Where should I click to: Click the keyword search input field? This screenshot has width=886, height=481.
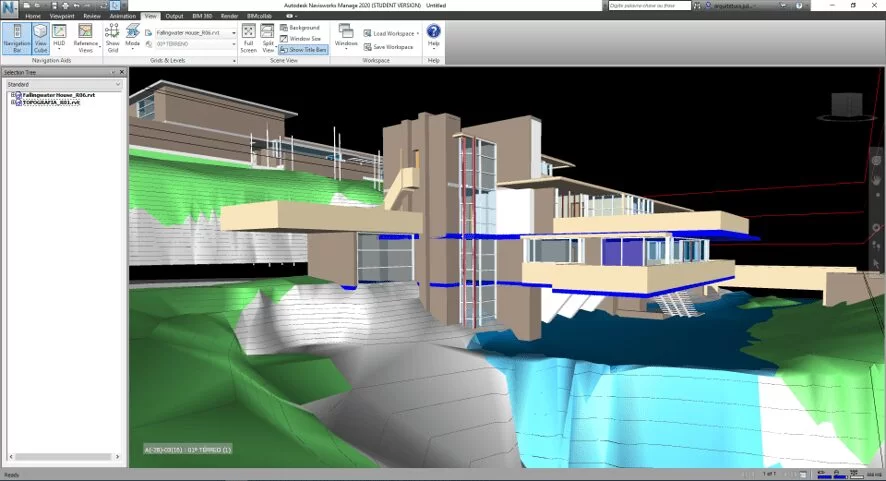click(649, 6)
